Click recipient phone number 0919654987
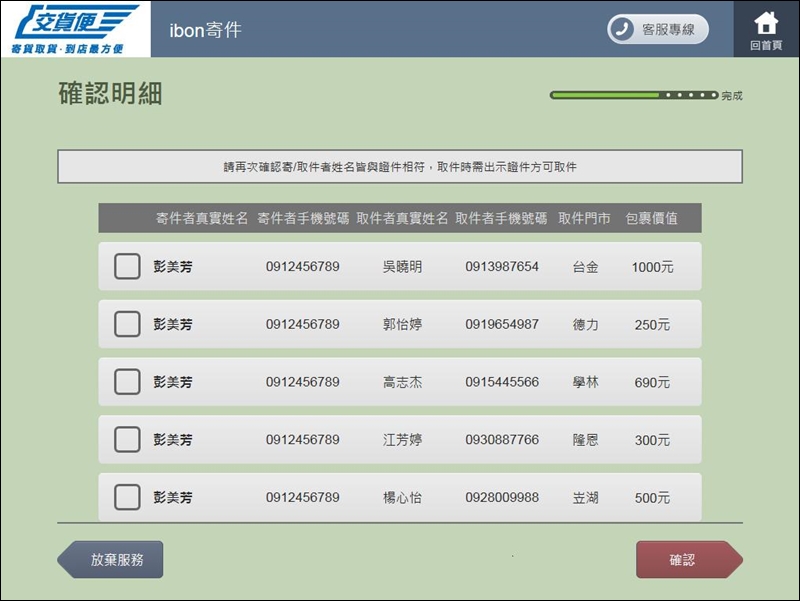 [501, 325]
